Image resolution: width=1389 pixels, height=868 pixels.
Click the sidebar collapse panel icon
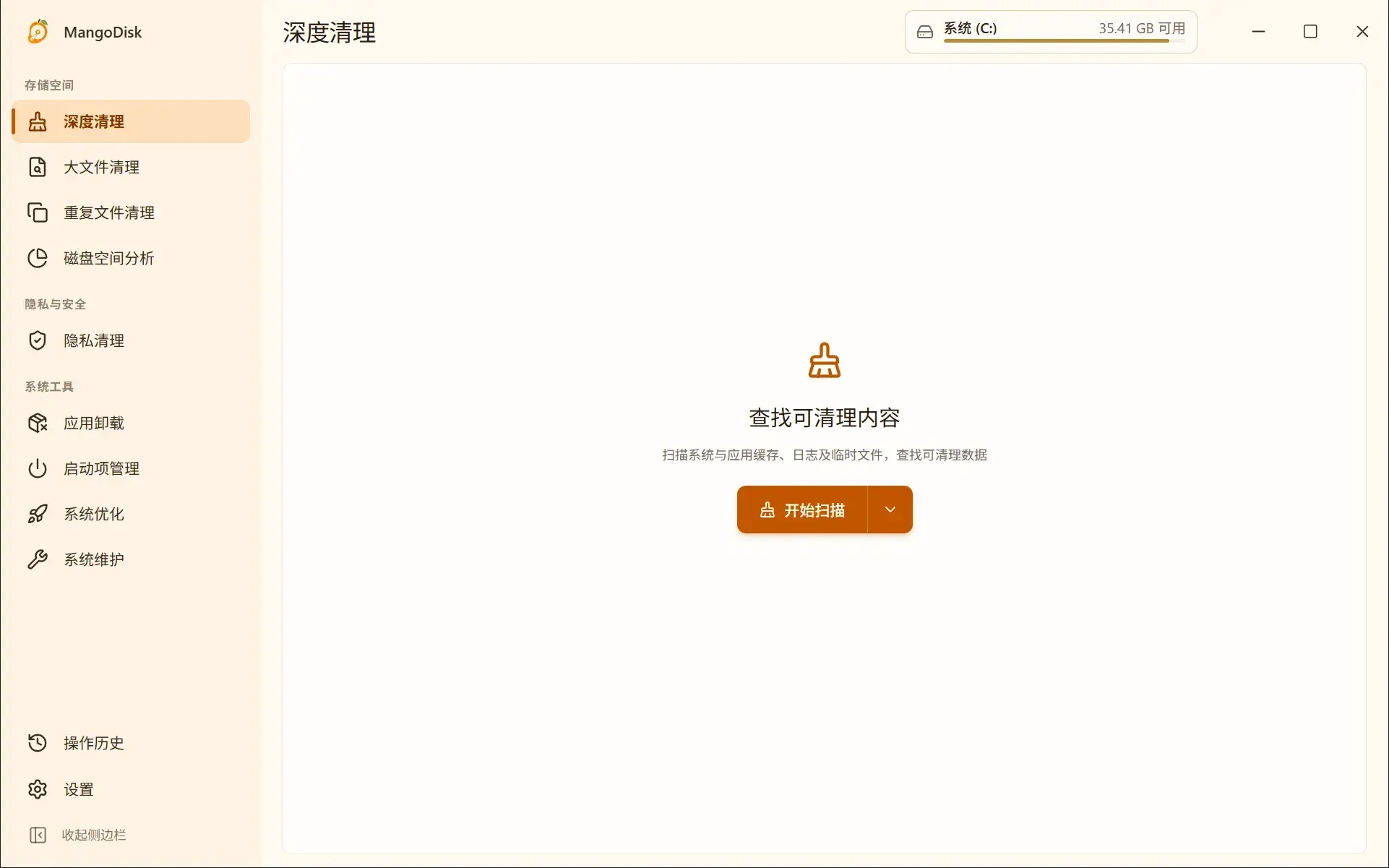point(38,835)
